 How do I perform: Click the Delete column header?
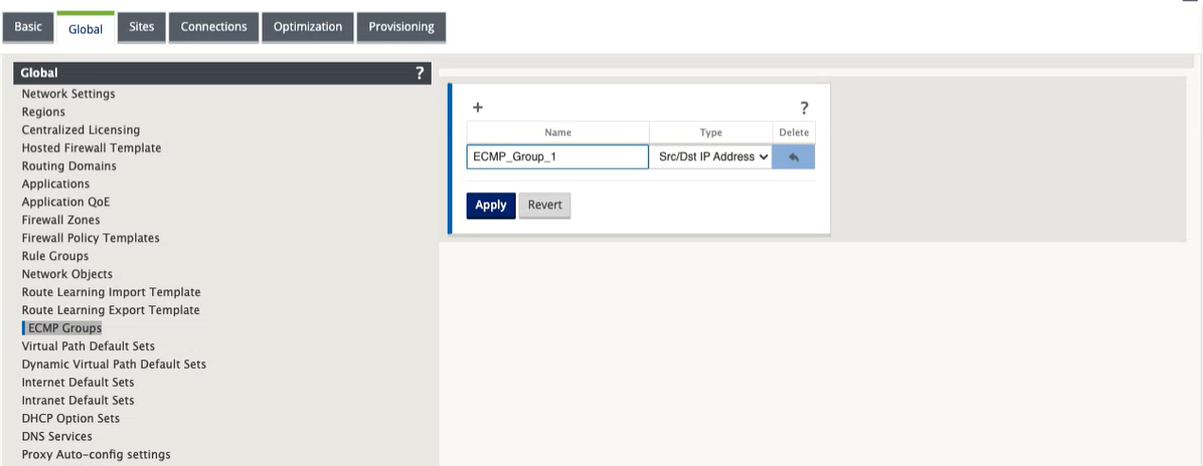pyautogui.click(x=794, y=132)
